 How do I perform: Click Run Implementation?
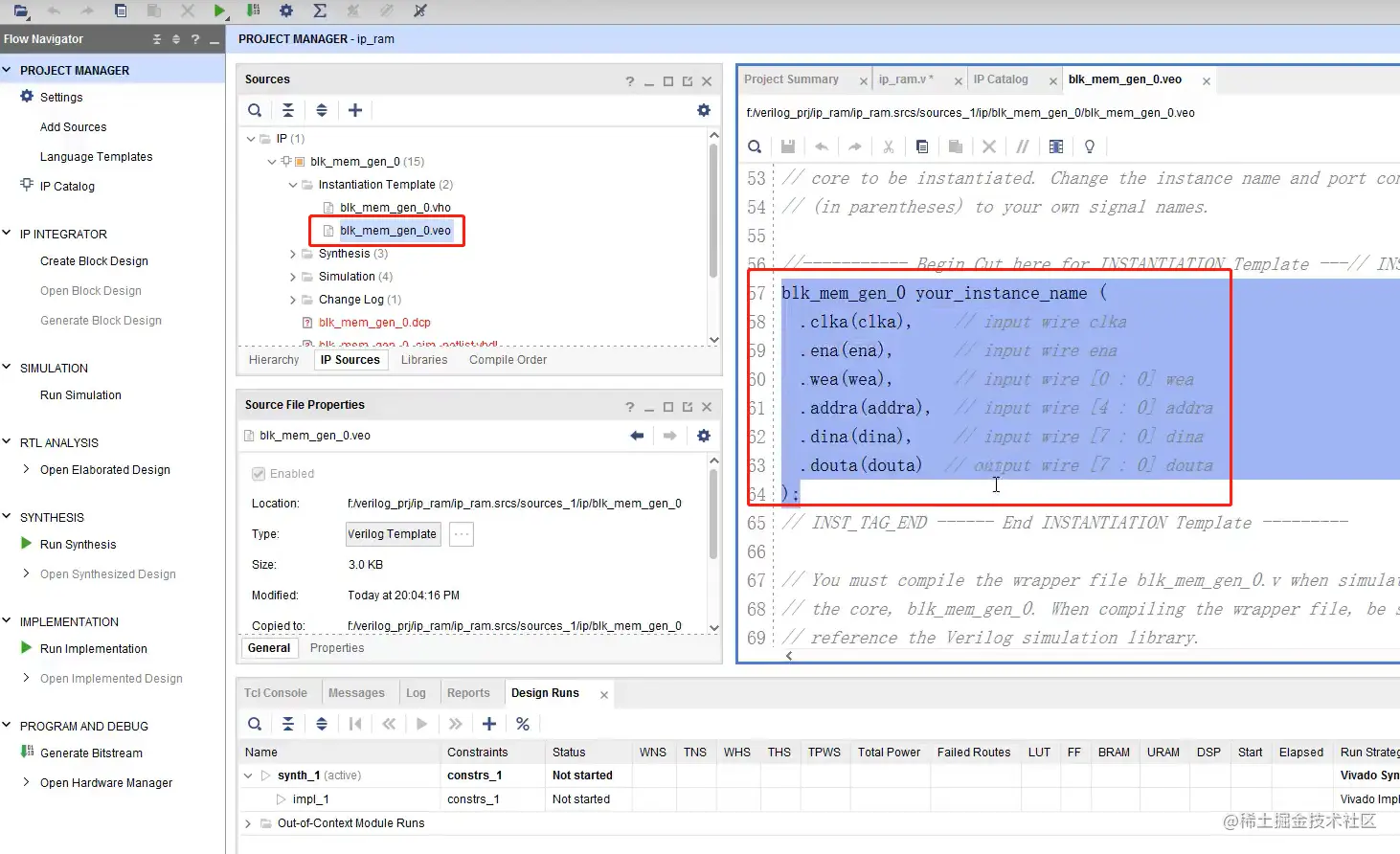click(93, 649)
